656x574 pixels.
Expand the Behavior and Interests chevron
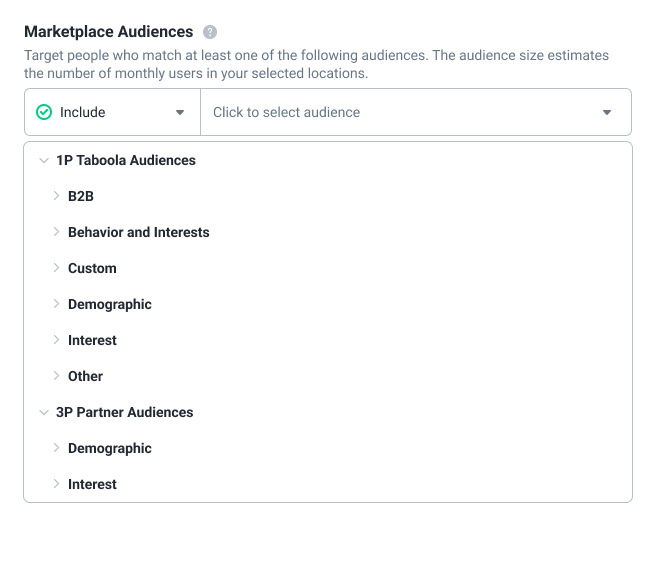click(x=56, y=232)
